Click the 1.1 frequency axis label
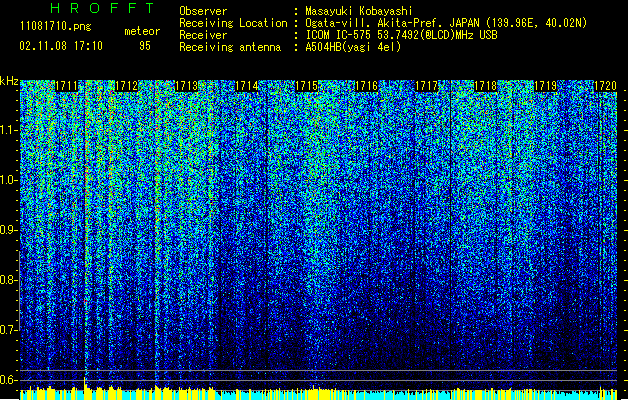The image size is (629, 400). point(9,130)
